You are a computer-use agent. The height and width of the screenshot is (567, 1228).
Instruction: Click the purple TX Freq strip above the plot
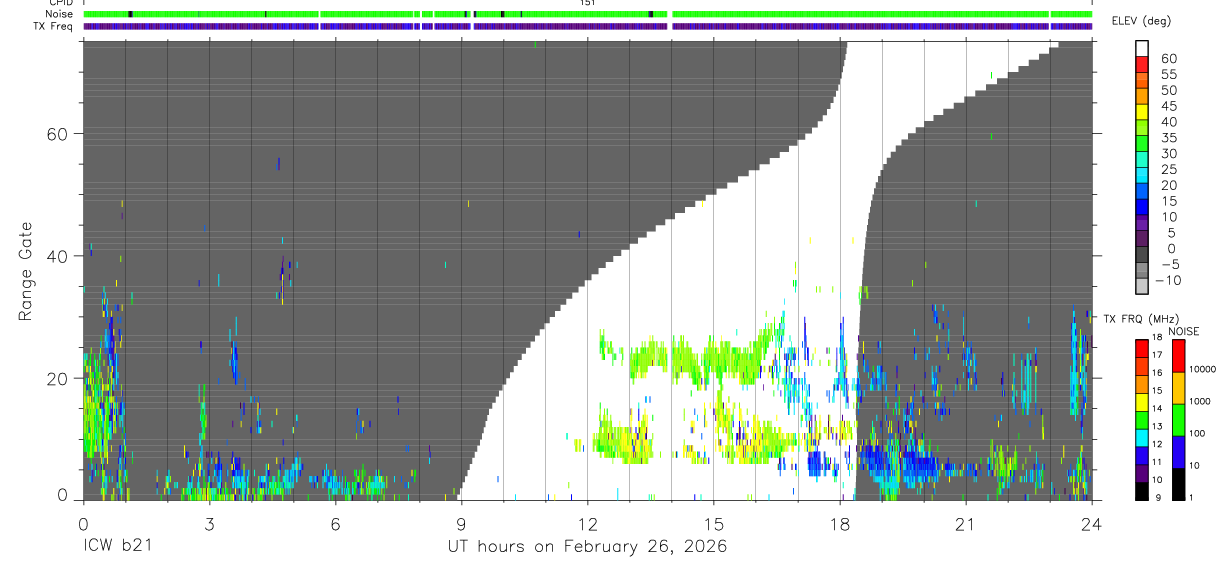[587, 26]
